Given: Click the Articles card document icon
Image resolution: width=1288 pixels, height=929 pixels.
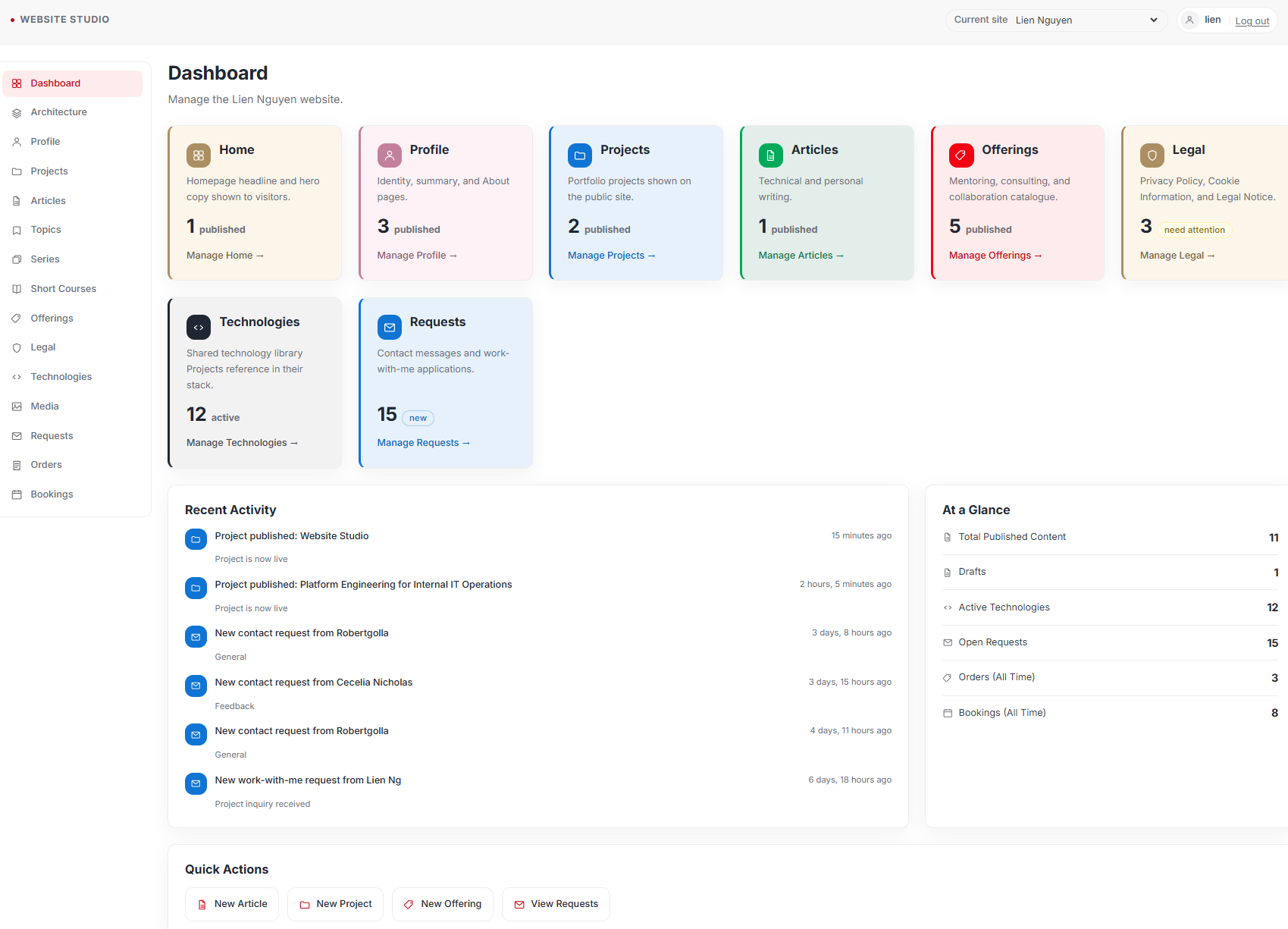Looking at the screenshot, I should [x=770, y=155].
